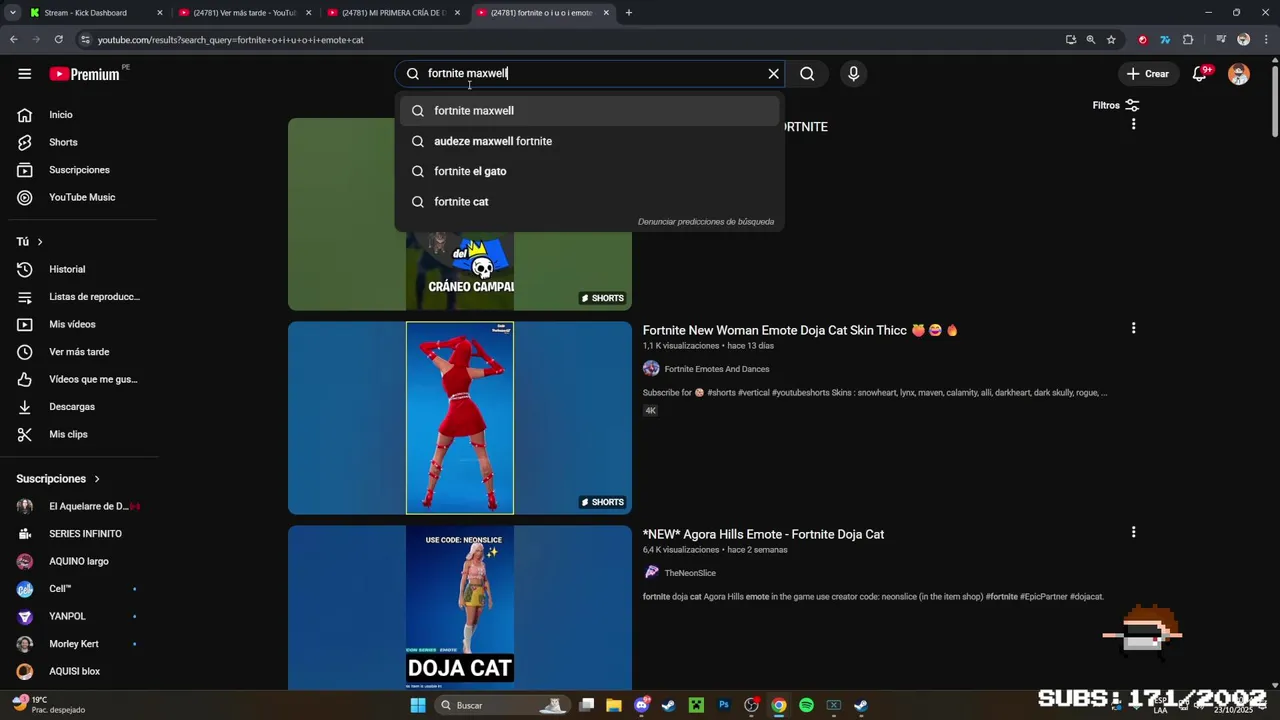
Task: Open Spotify from the taskbar
Action: point(806,705)
